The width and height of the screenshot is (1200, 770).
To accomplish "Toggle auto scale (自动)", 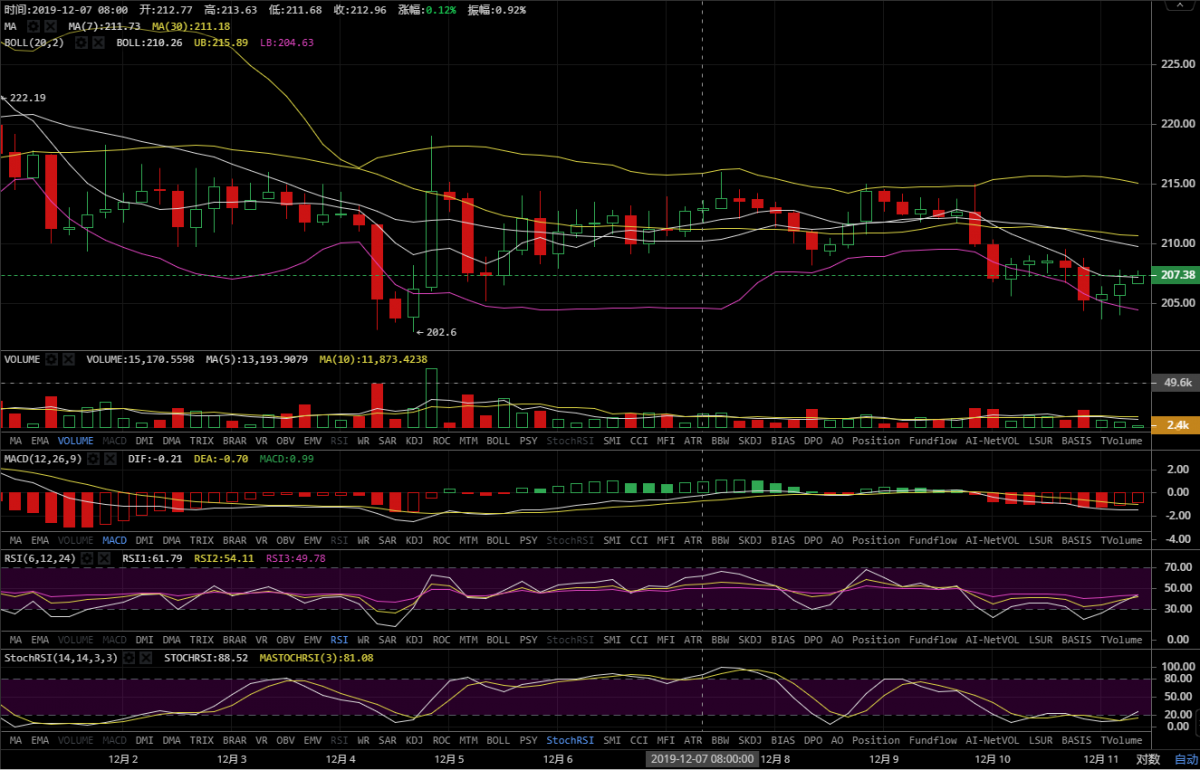I will point(1185,759).
